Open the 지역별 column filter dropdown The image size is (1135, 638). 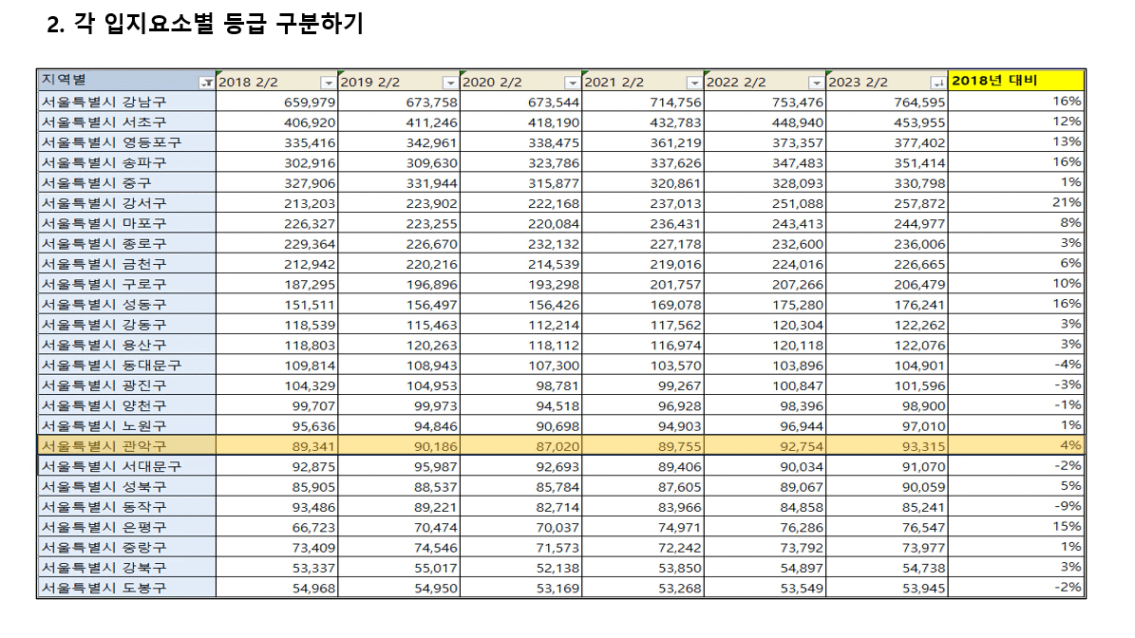[x=207, y=83]
